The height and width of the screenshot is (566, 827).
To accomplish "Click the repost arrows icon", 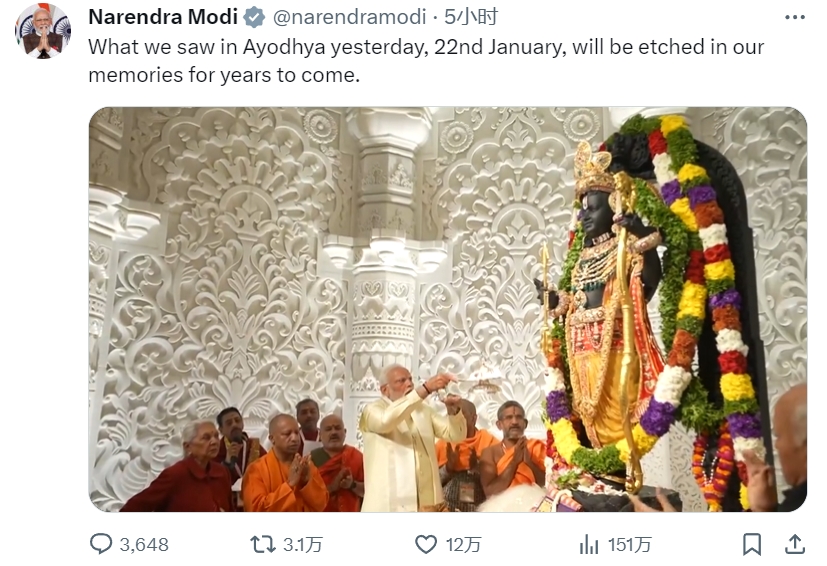I will point(263,544).
